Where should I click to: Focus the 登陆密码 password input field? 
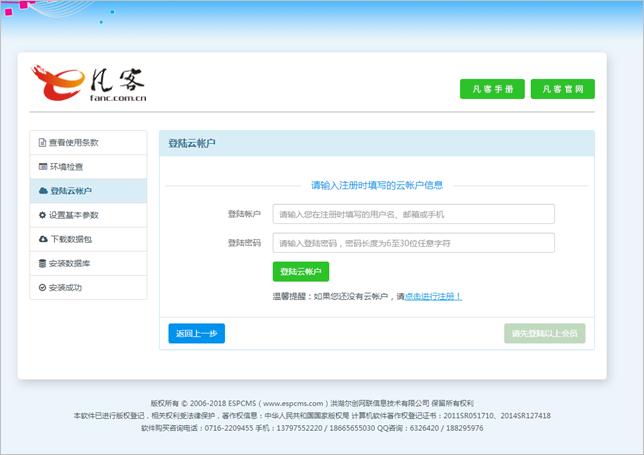(413, 243)
